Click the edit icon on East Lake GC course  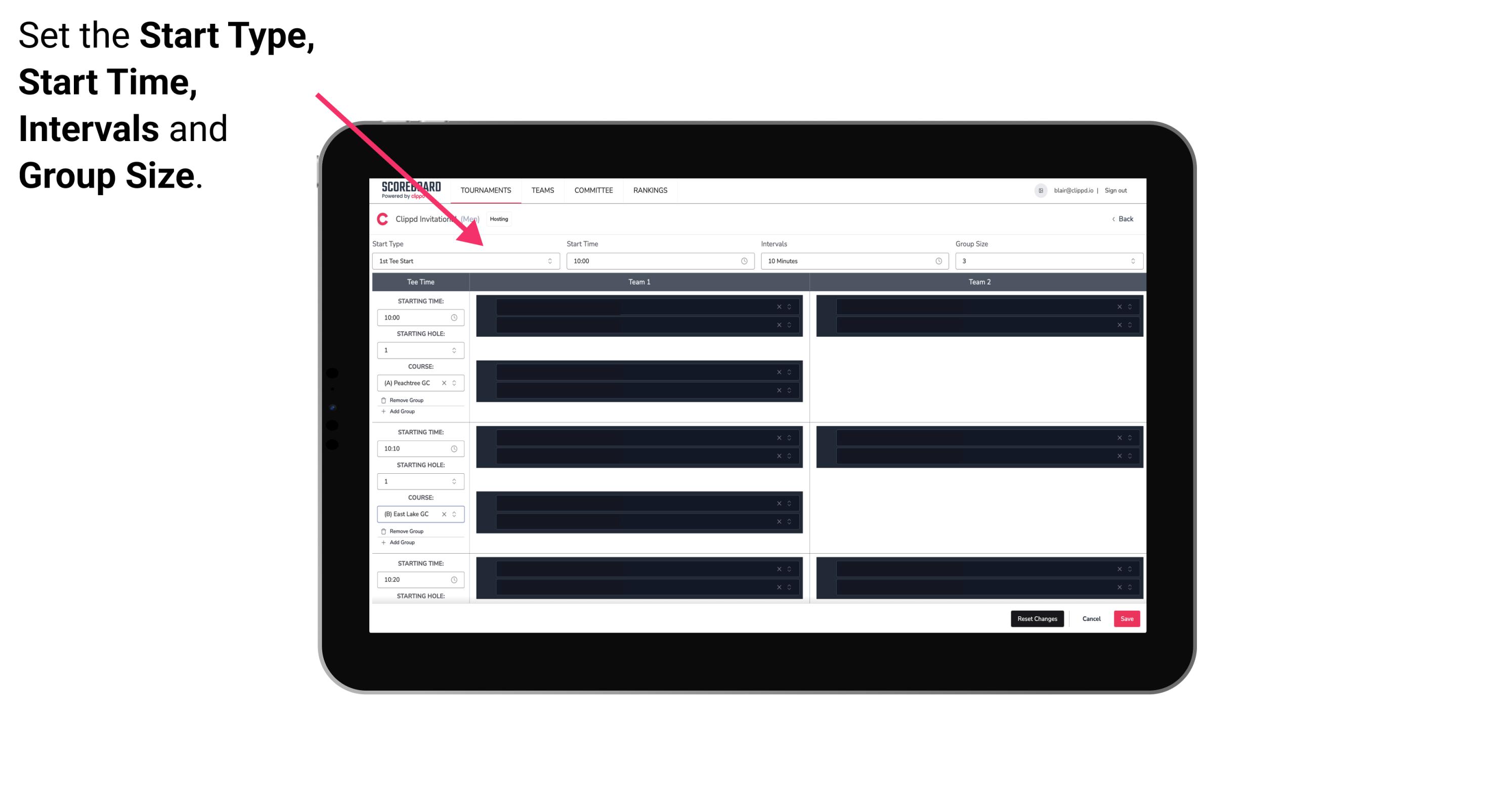pyautogui.click(x=455, y=514)
